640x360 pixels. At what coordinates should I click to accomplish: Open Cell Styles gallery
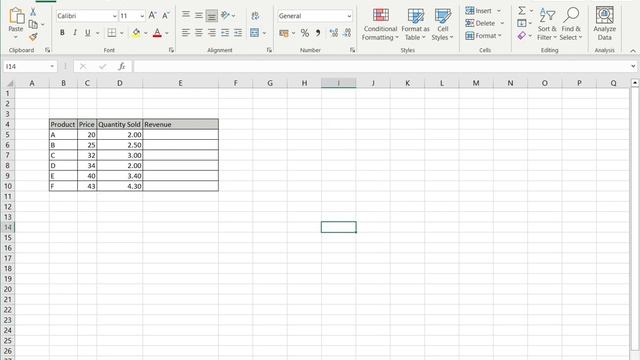(442, 24)
